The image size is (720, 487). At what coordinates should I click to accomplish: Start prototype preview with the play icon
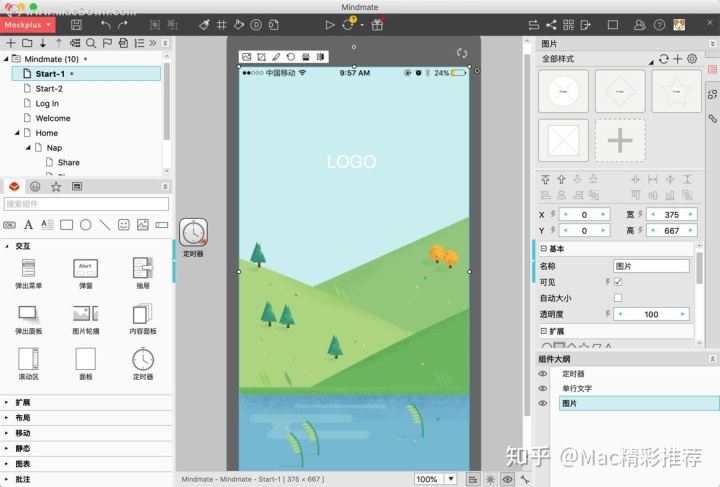(330, 25)
